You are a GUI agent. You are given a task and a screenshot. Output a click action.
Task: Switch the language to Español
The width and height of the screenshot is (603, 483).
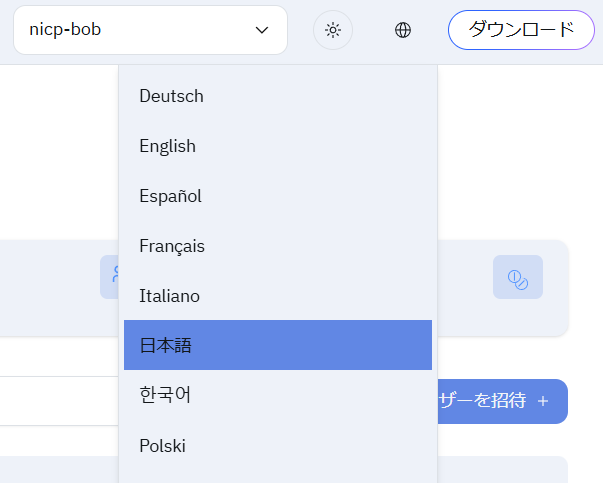tap(171, 196)
